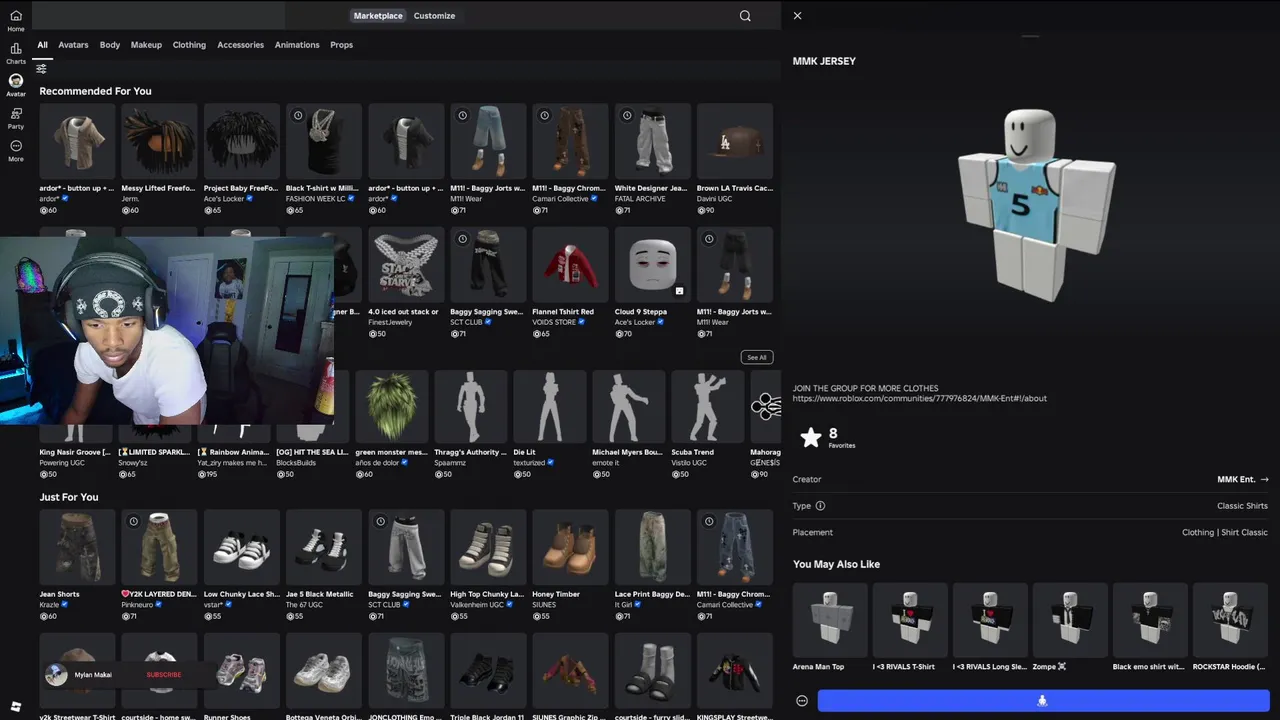Open the White Designer Jeans item
The height and width of the screenshot is (720, 1280).
tap(653, 159)
